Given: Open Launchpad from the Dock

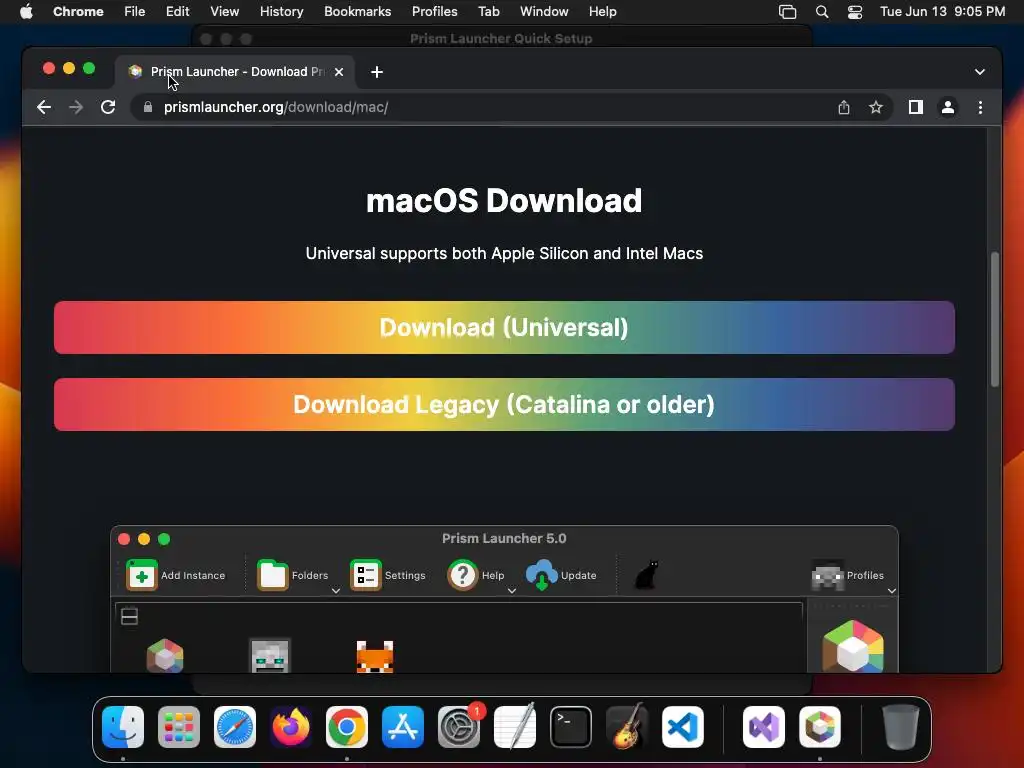Looking at the screenshot, I should tap(179, 727).
